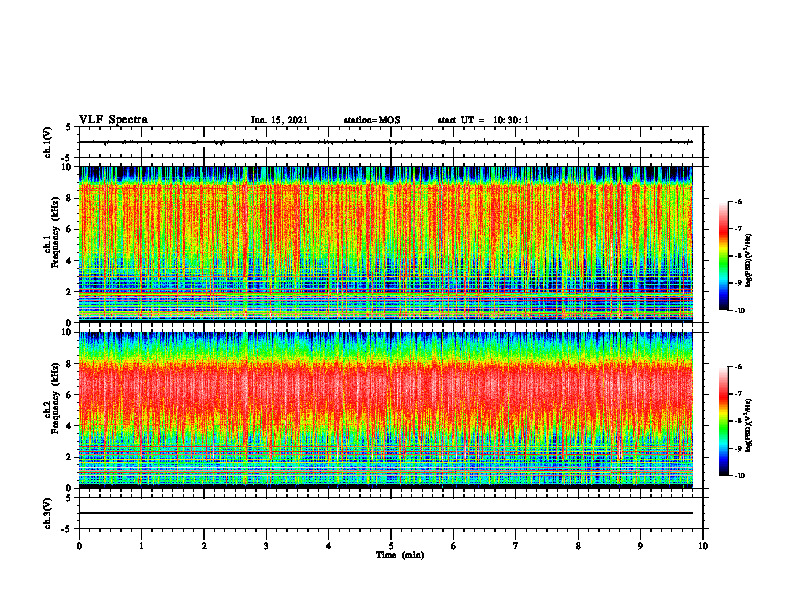Click the ch.1 frequency tick label "4"
The height and width of the screenshot is (612, 792).
(70, 261)
